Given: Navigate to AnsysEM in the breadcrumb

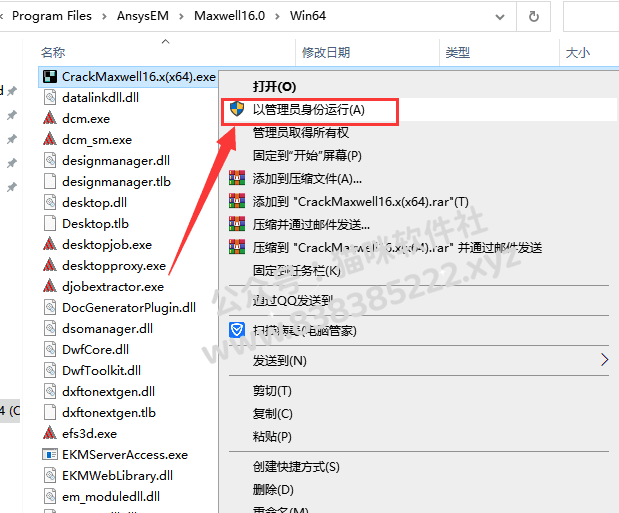Looking at the screenshot, I should tap(143, 16).
